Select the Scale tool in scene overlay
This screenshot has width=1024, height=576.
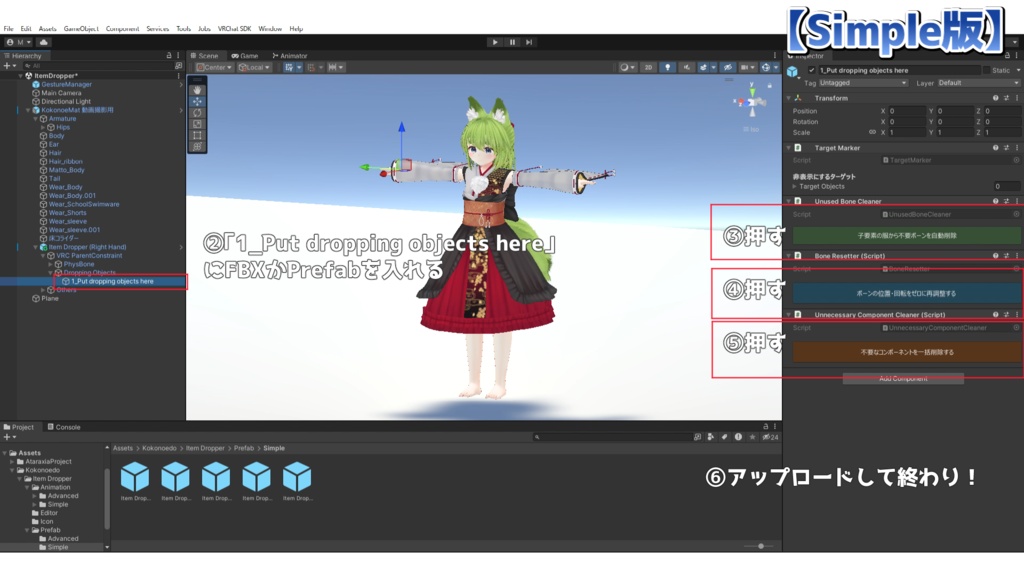197,123
